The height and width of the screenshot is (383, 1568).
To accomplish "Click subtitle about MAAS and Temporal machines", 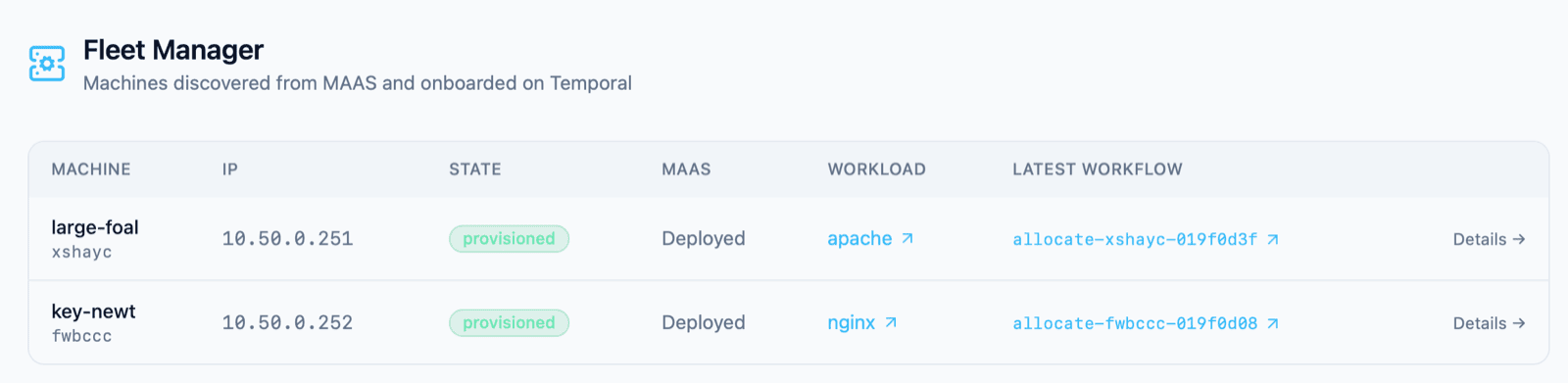I will (x=358, y=83).
